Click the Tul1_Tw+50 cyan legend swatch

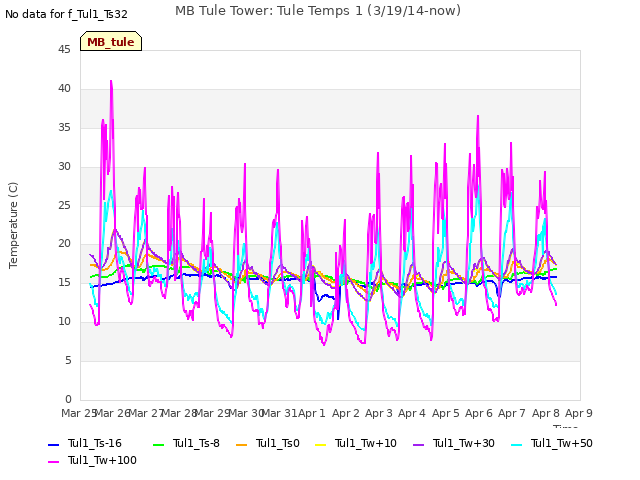(x=517, y=444)
